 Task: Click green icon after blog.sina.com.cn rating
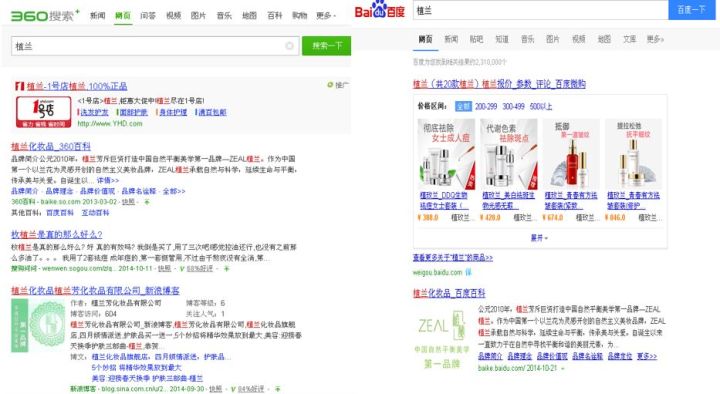277,389
